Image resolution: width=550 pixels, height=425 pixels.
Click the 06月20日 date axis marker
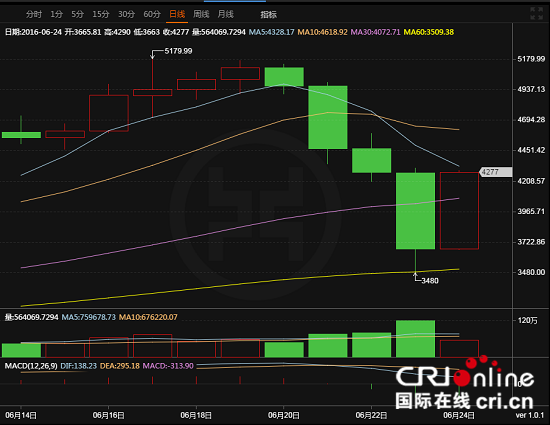tap(283, 416)
